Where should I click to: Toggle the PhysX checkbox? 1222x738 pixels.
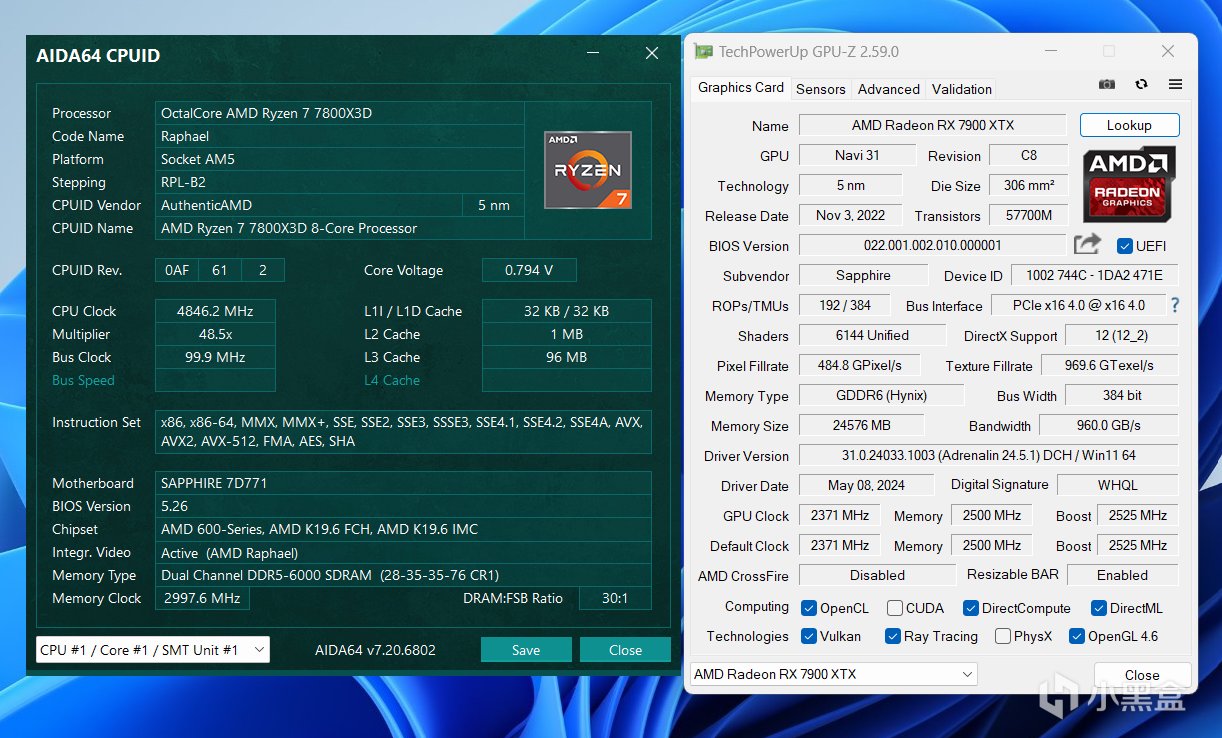tap(1002, 636)
